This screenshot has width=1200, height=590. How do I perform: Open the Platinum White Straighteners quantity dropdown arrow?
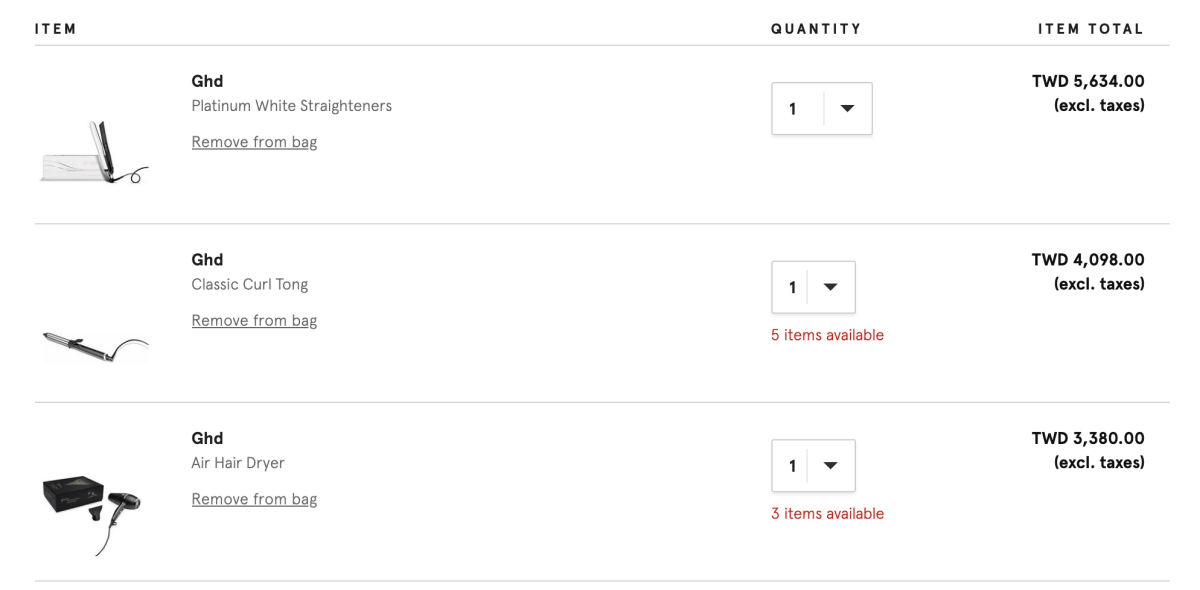(847, 108)
